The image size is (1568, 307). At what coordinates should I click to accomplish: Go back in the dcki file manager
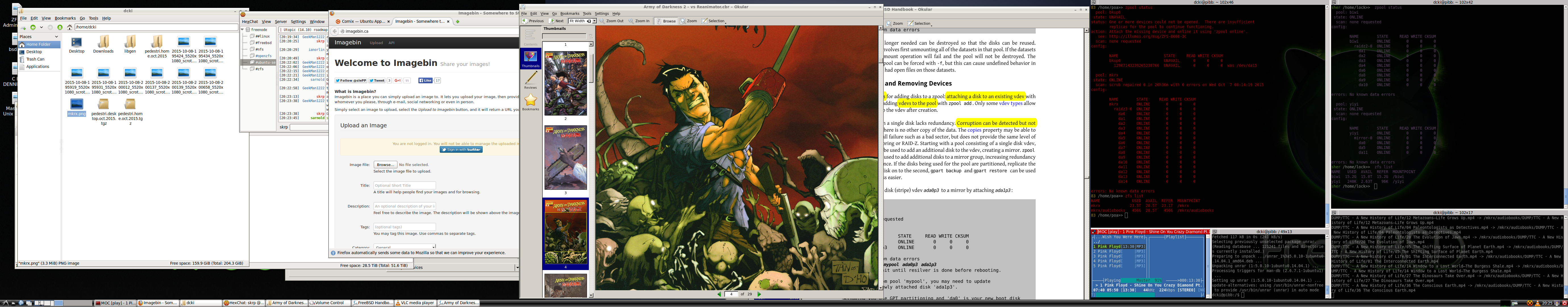(x=33, y=27)
